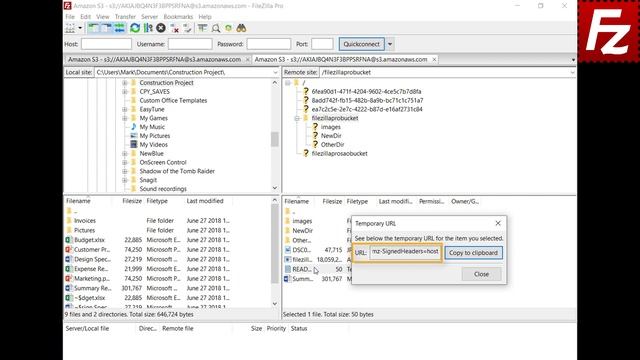Cancel the current operation
The height and width of the screenshot is (360, 640).
tap(161, 28)
